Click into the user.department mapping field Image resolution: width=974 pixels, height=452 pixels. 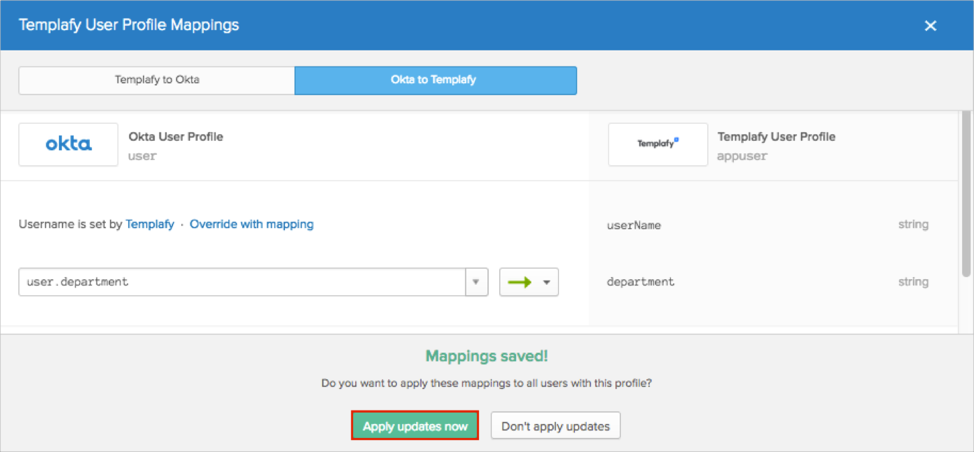(x=240, y=282)
